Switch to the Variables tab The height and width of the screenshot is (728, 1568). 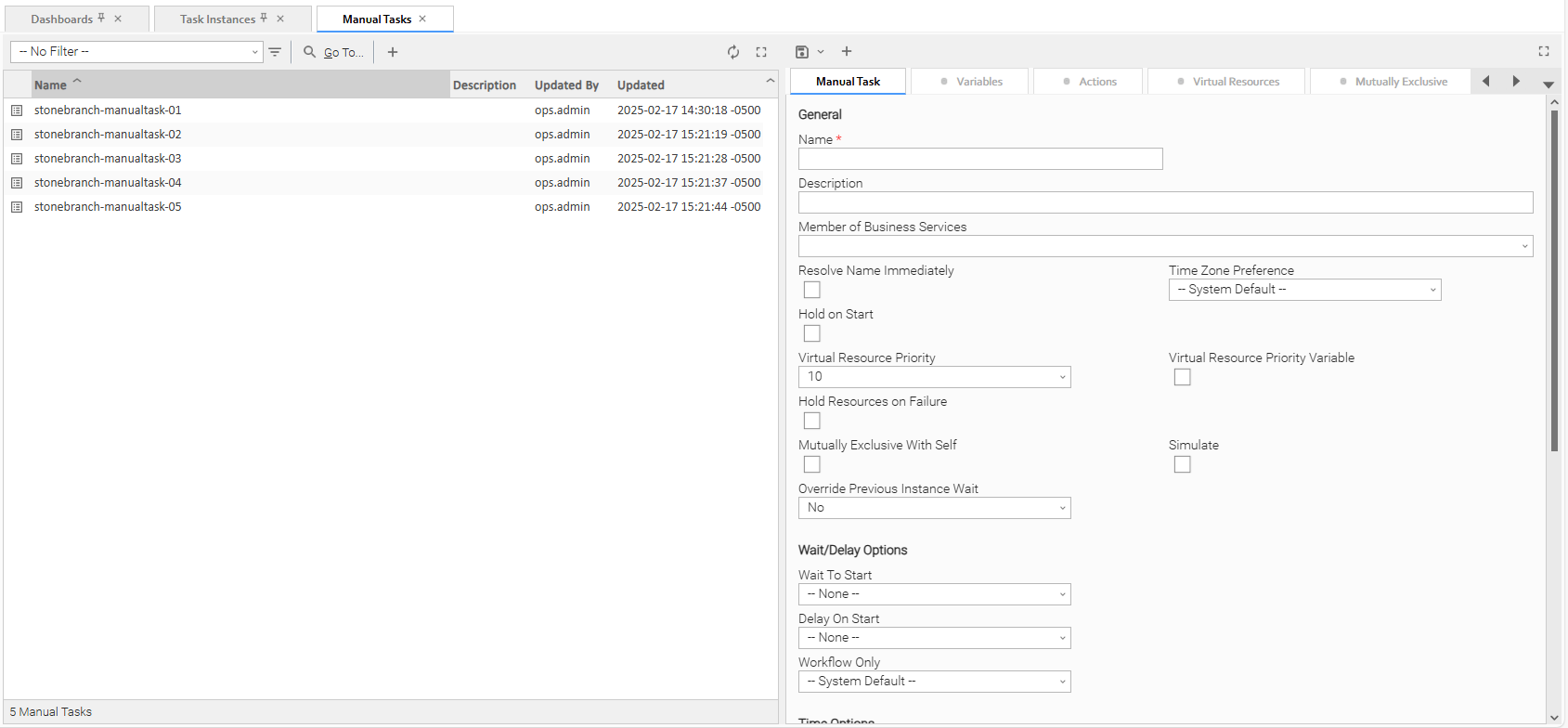coord(970,82)
